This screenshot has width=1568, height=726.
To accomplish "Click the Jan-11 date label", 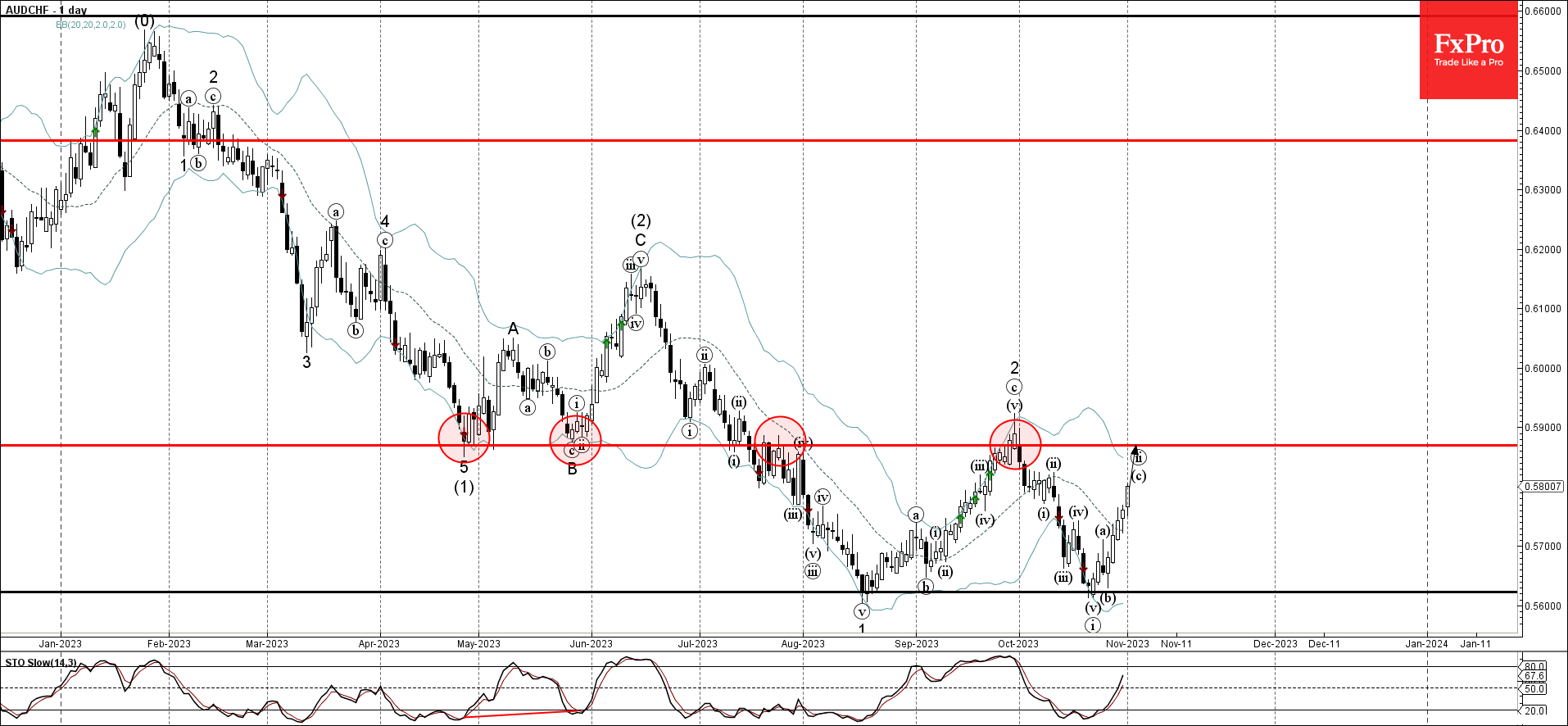I will tap(1476, 643).
